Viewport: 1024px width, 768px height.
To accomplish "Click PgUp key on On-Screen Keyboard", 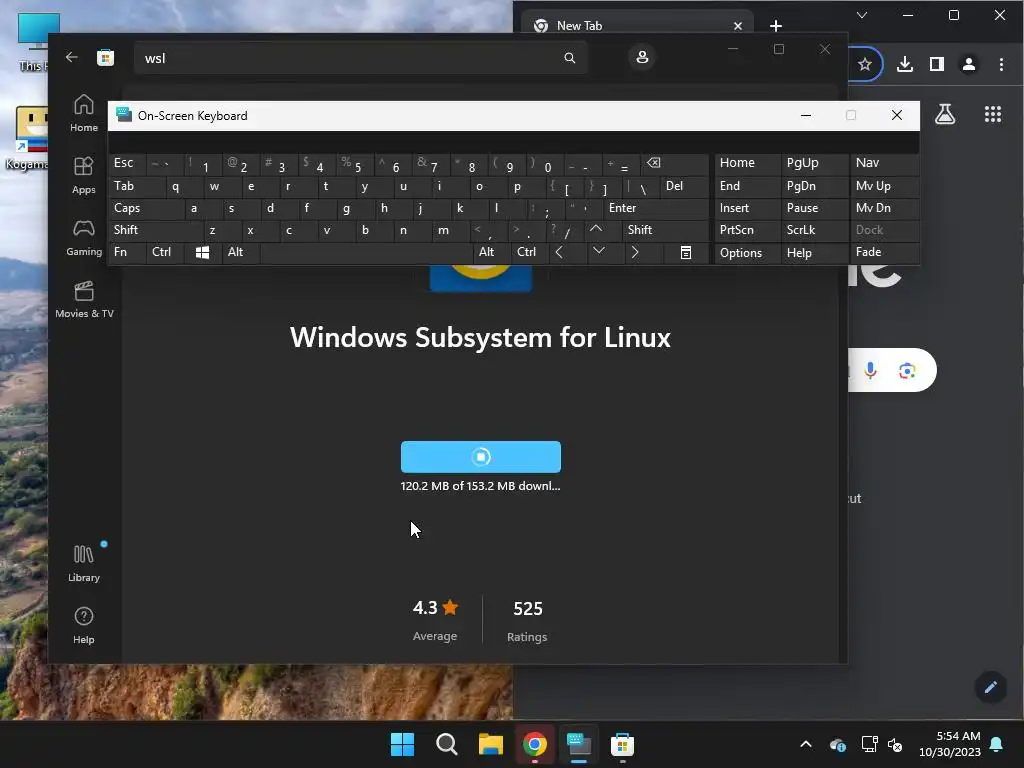I will 814,163.
